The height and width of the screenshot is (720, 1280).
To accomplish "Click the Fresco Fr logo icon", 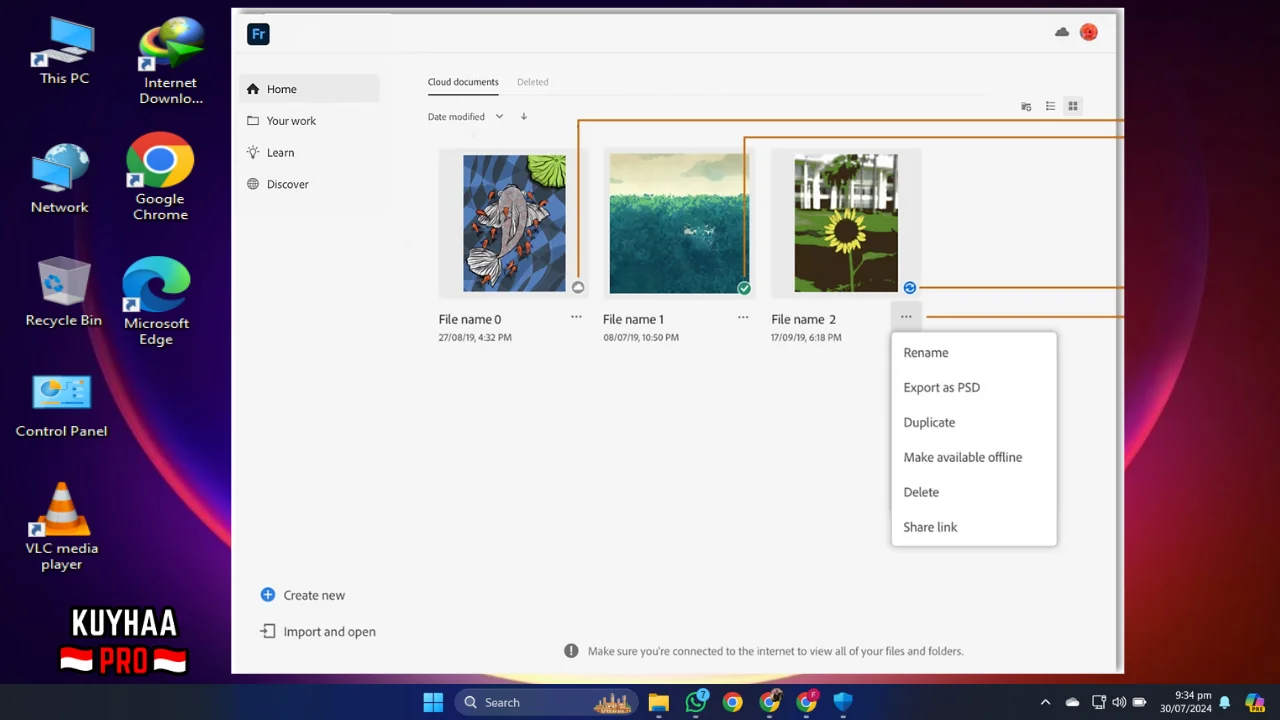I will 258,34.
